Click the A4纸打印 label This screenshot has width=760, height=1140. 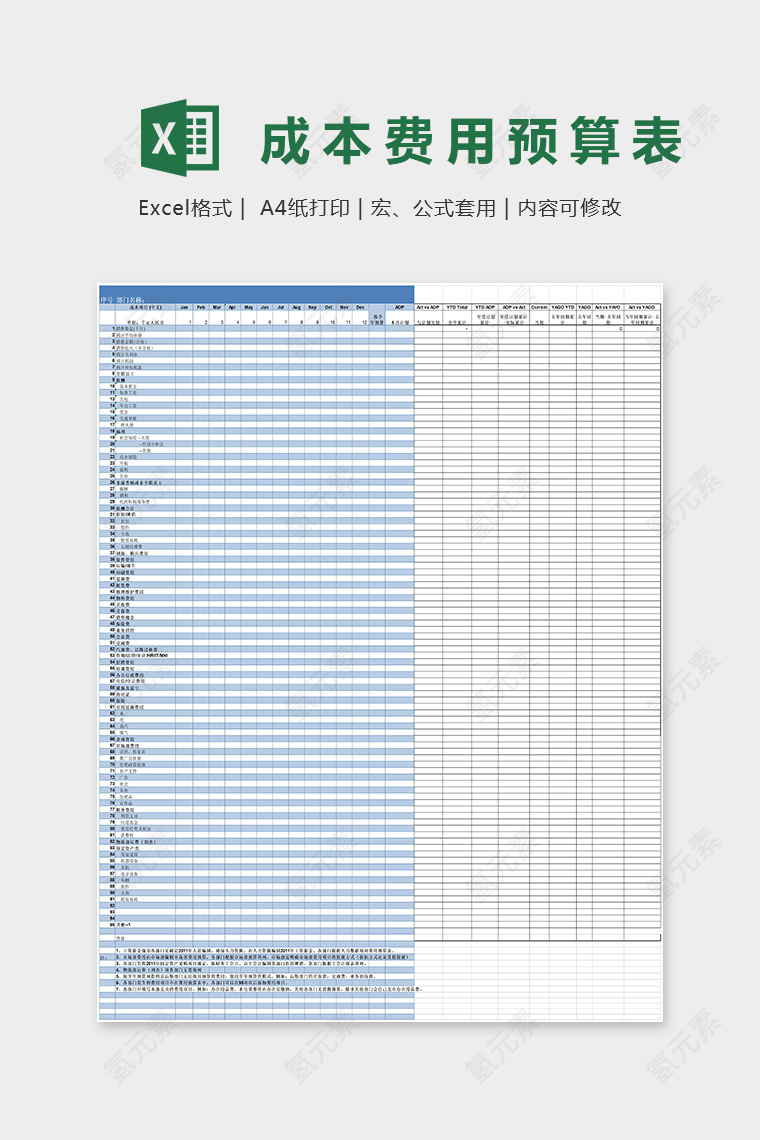(x=305, y=209)
